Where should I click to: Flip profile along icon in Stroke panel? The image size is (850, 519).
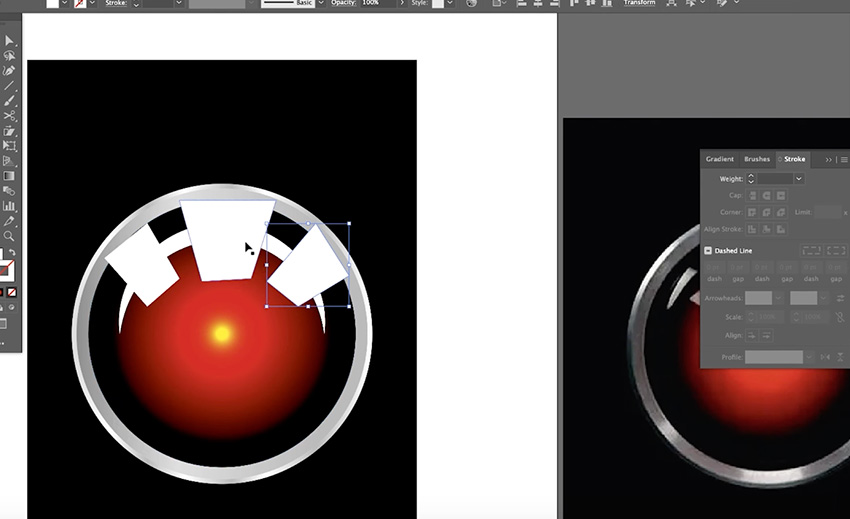825,357
